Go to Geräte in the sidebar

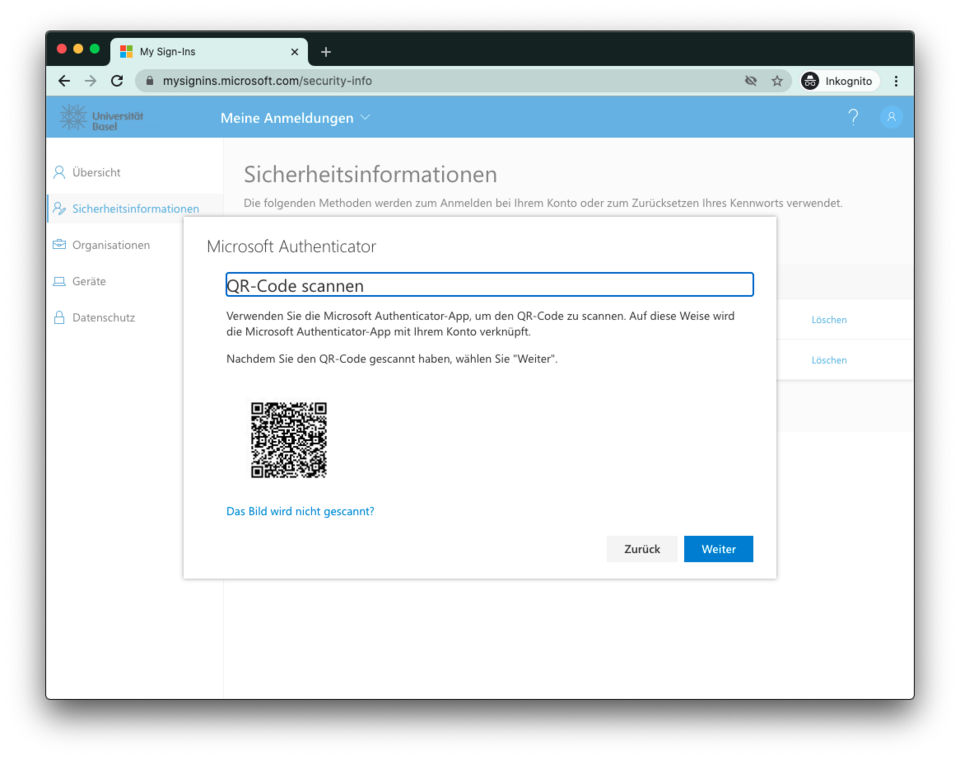pos(89,281)
